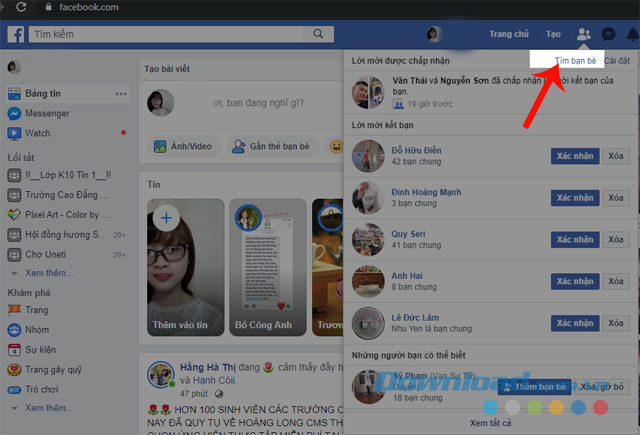Click the lock icon beside facebook.com
The width and height of the screenshot is (640, 435).
(49, 7)
